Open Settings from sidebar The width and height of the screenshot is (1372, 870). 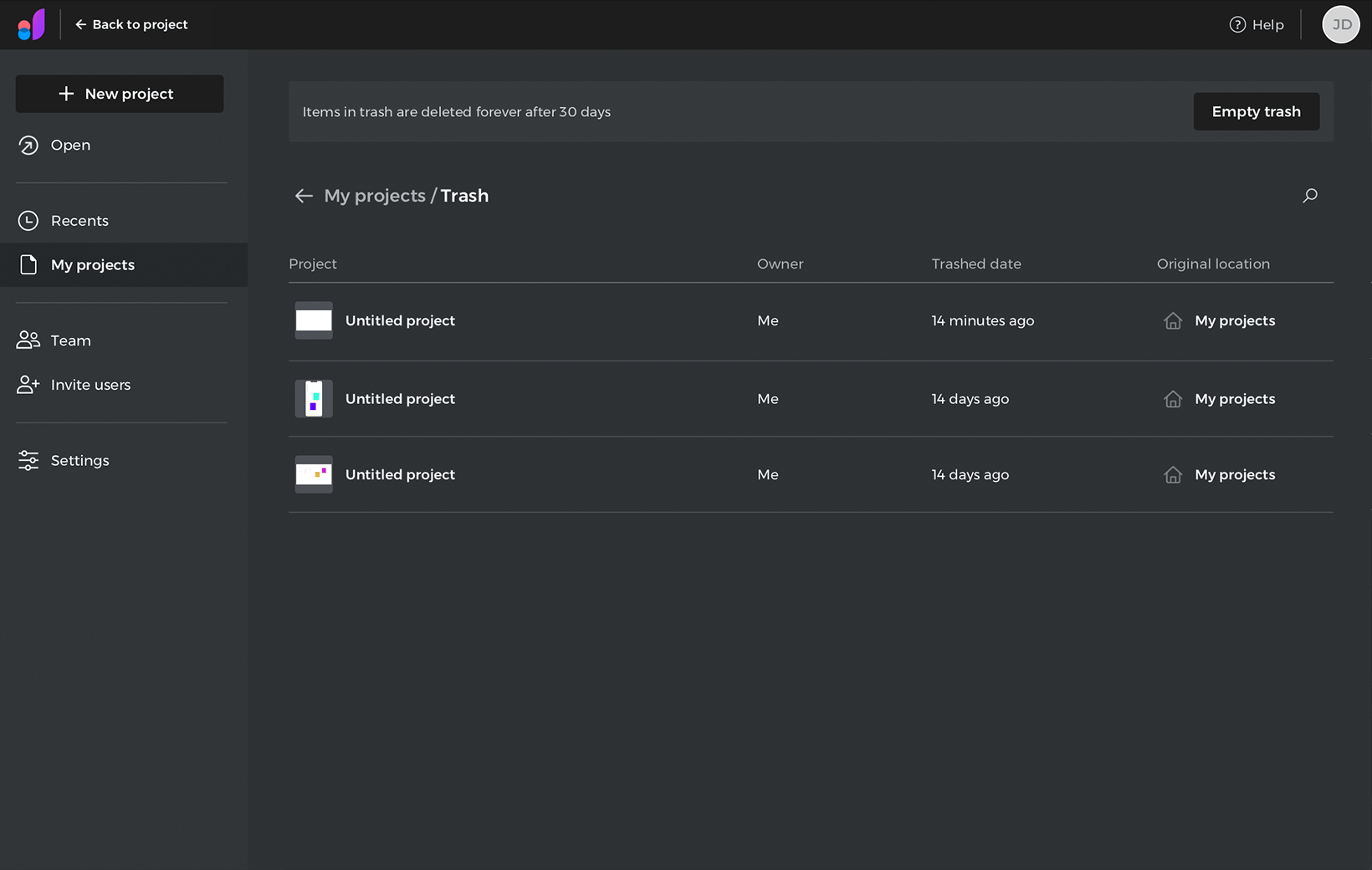pos(79,460)
